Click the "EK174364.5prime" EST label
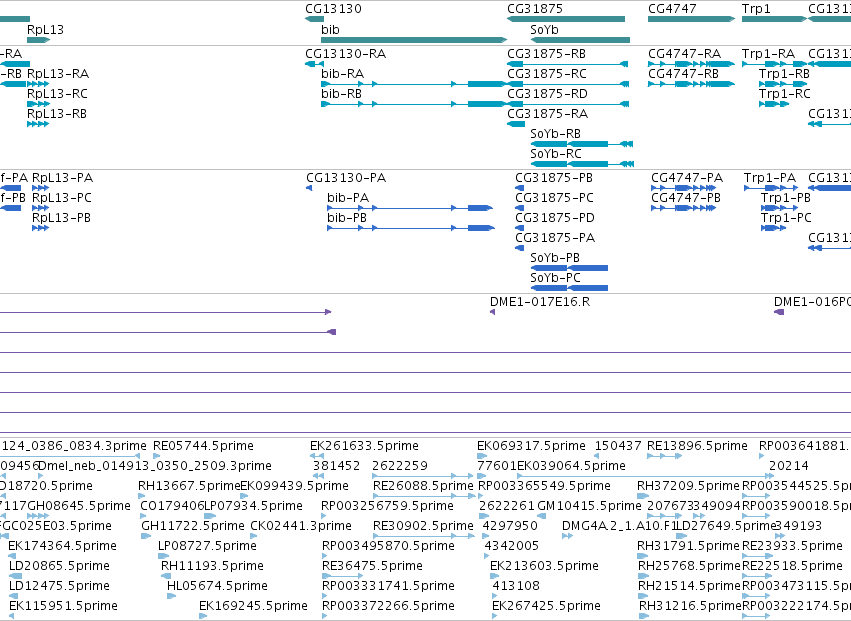 click(x=62, y=546)
